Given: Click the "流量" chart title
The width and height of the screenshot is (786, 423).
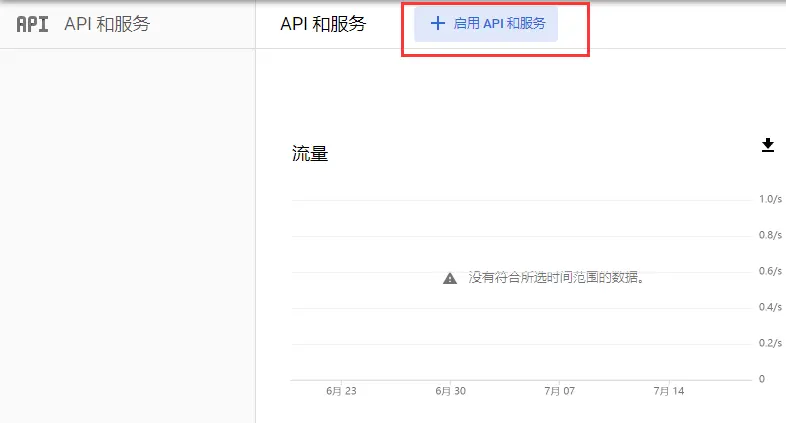Looking at the screenshot, I should [310, 153].
